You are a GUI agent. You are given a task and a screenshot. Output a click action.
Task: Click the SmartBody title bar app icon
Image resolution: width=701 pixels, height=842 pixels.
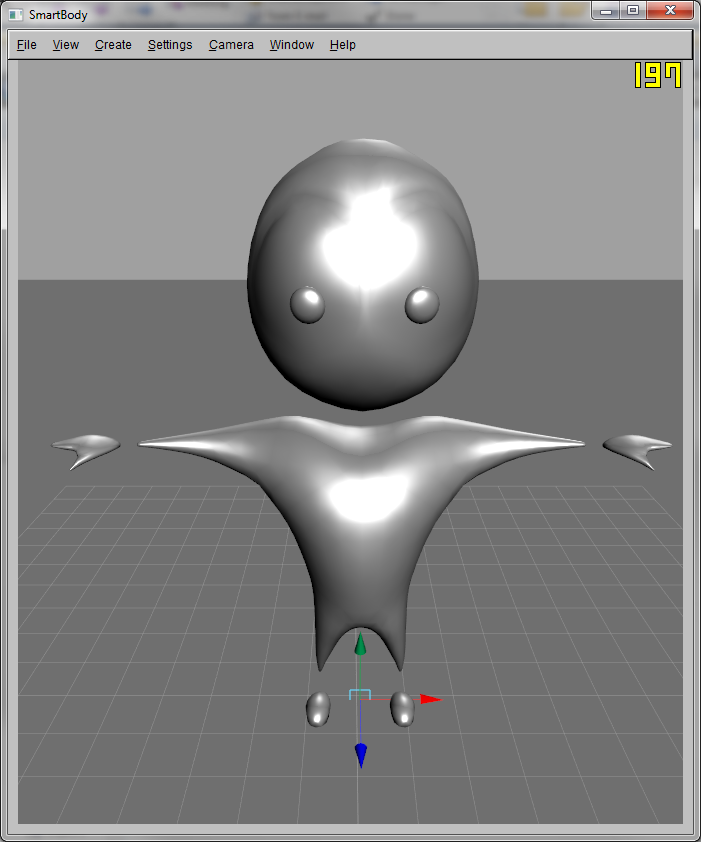[x=16, y=15]
